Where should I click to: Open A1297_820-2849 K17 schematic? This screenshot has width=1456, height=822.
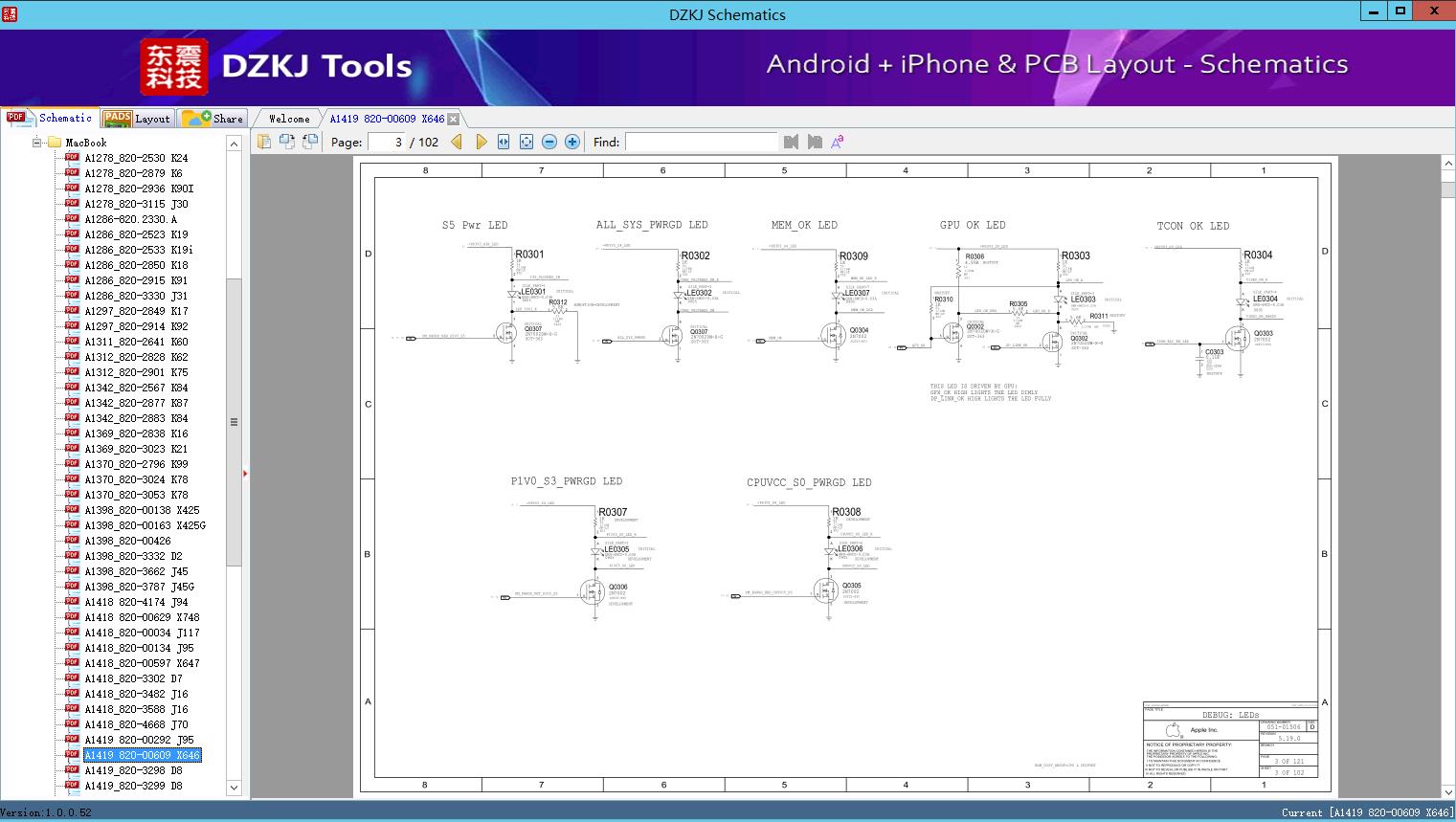coord(136,311)
